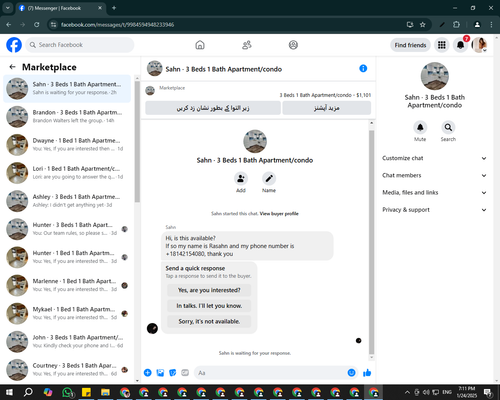The height and width of the screenshot is (400, 500).
Task: Open the account profile picture menu
Action: [479, 45]
